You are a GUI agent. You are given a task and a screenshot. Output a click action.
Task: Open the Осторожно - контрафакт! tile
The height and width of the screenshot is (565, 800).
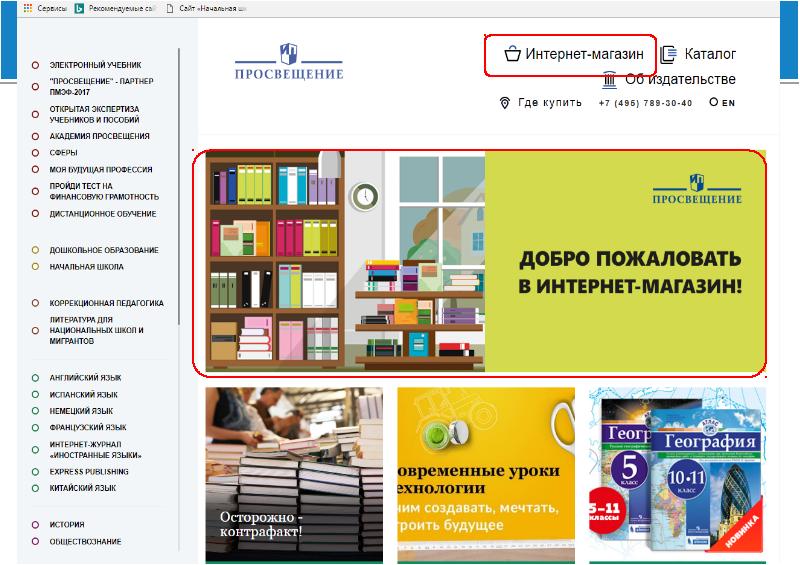pos(294,475)
